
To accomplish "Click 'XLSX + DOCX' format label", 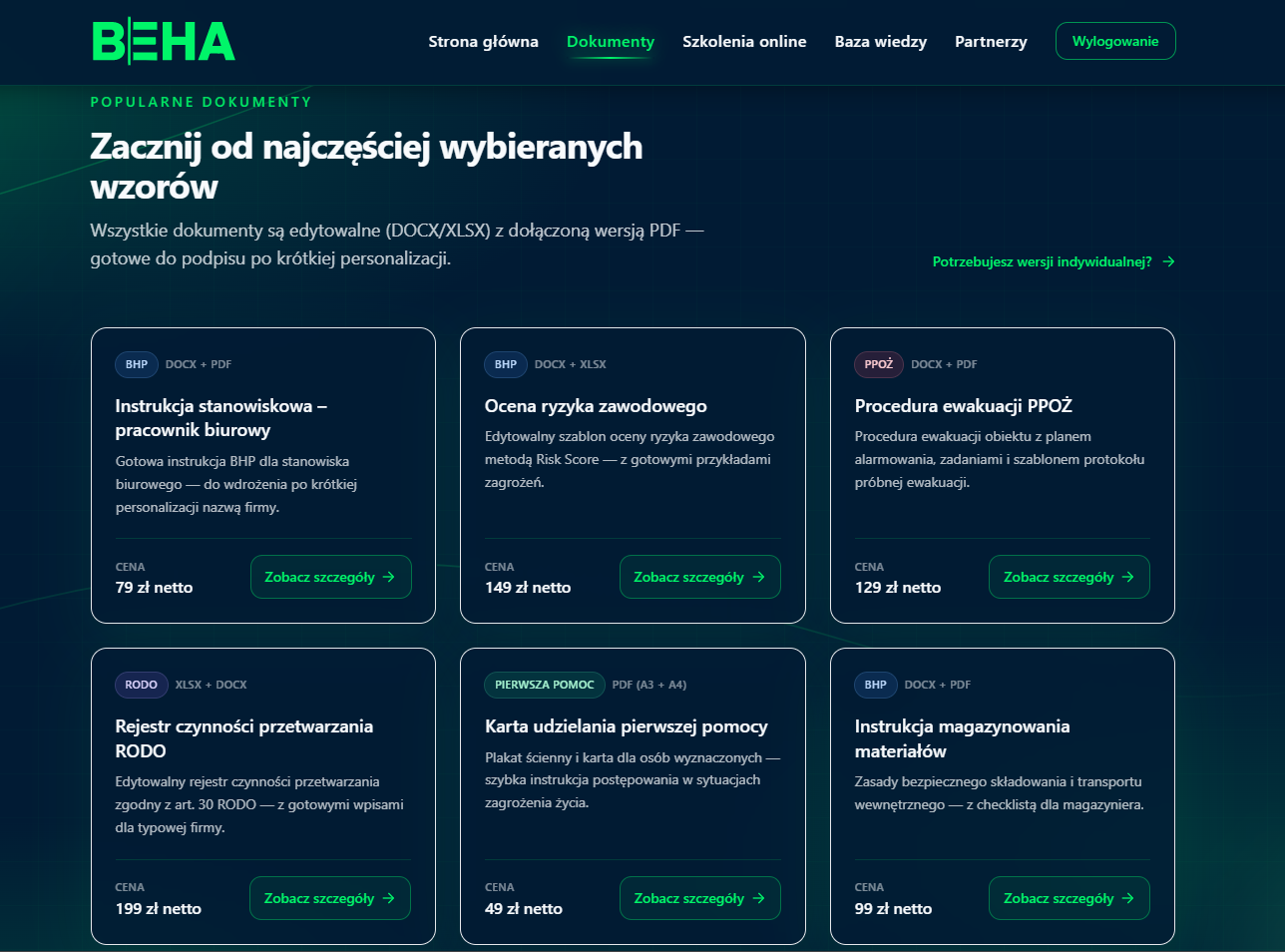I will tap(212, 685).
